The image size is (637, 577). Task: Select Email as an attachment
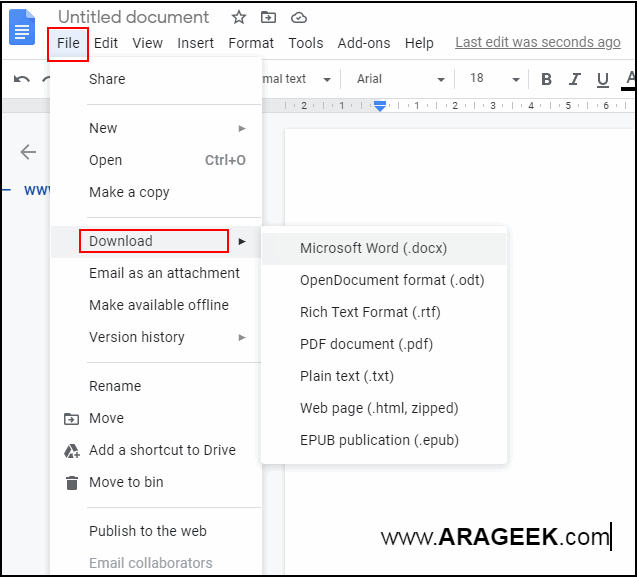156,273
